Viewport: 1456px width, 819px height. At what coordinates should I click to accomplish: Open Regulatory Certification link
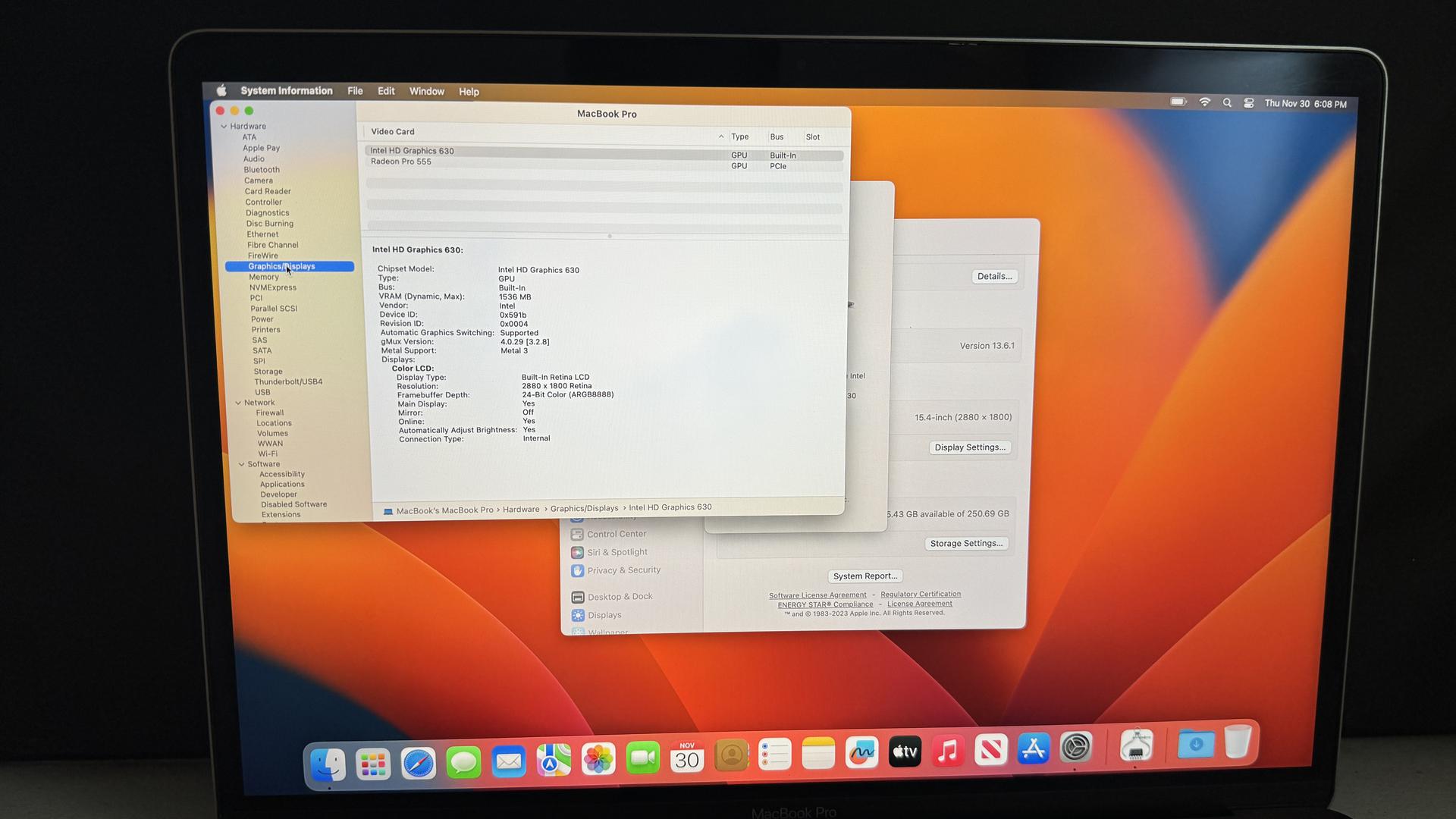point(921,594)
